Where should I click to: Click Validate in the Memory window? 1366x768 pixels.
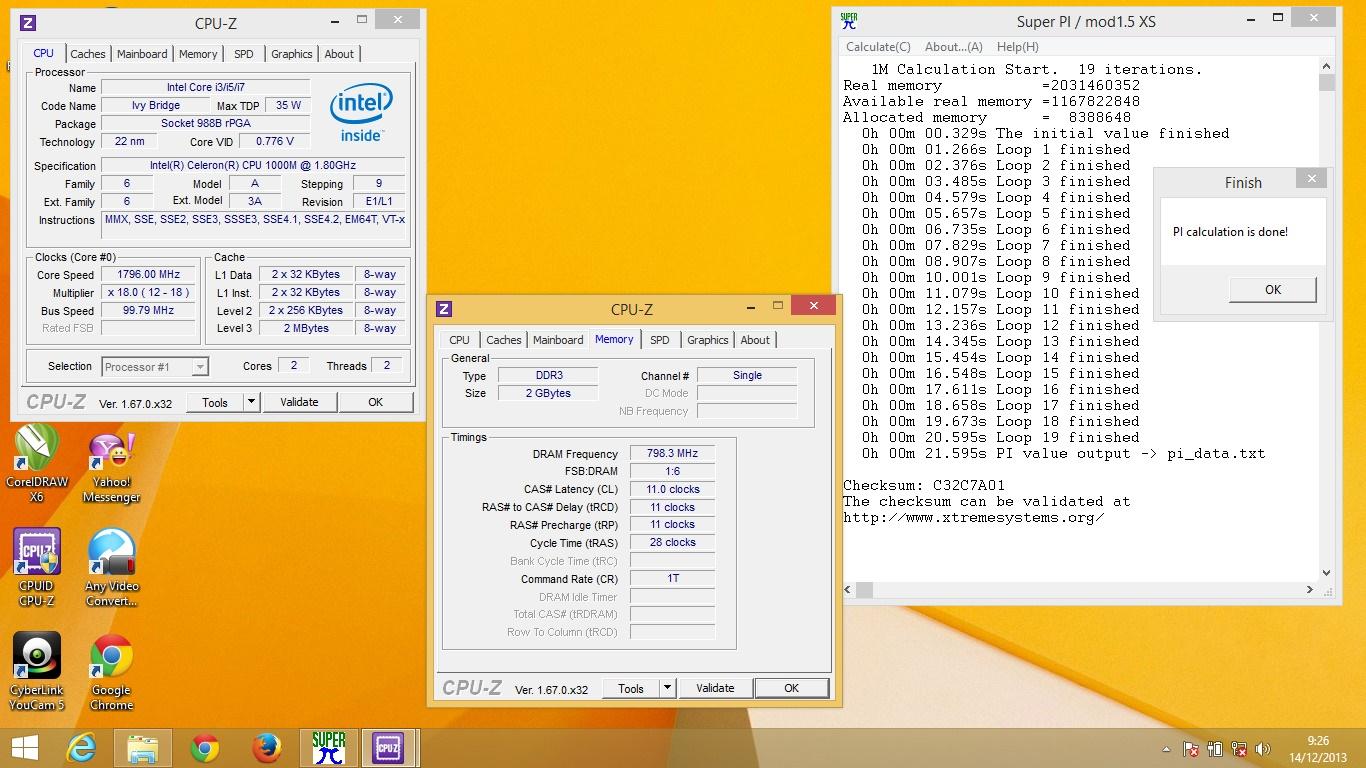point(715,688)
